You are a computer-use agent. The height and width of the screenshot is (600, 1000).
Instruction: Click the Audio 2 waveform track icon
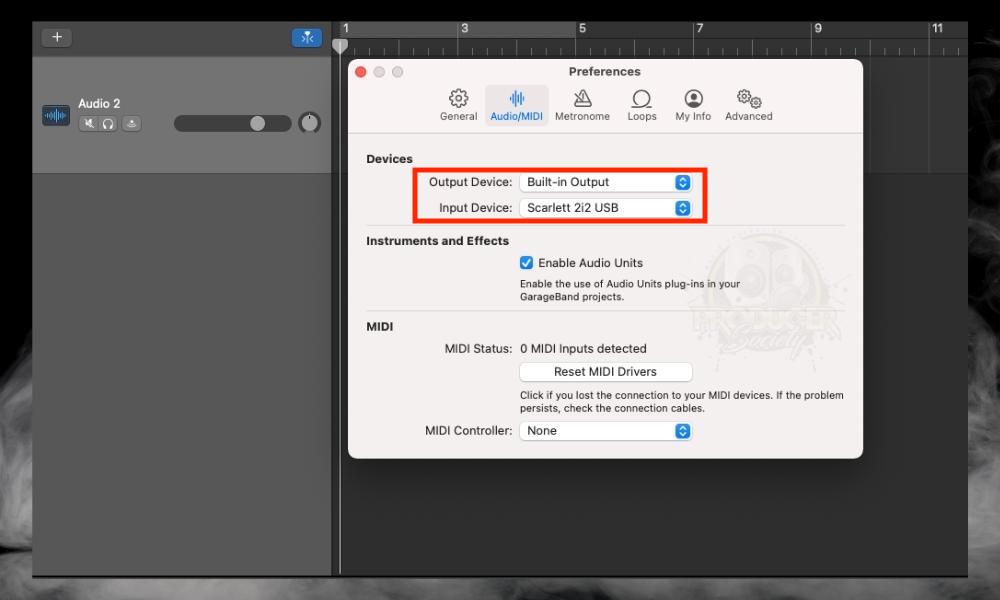click(x=56, y=115)
